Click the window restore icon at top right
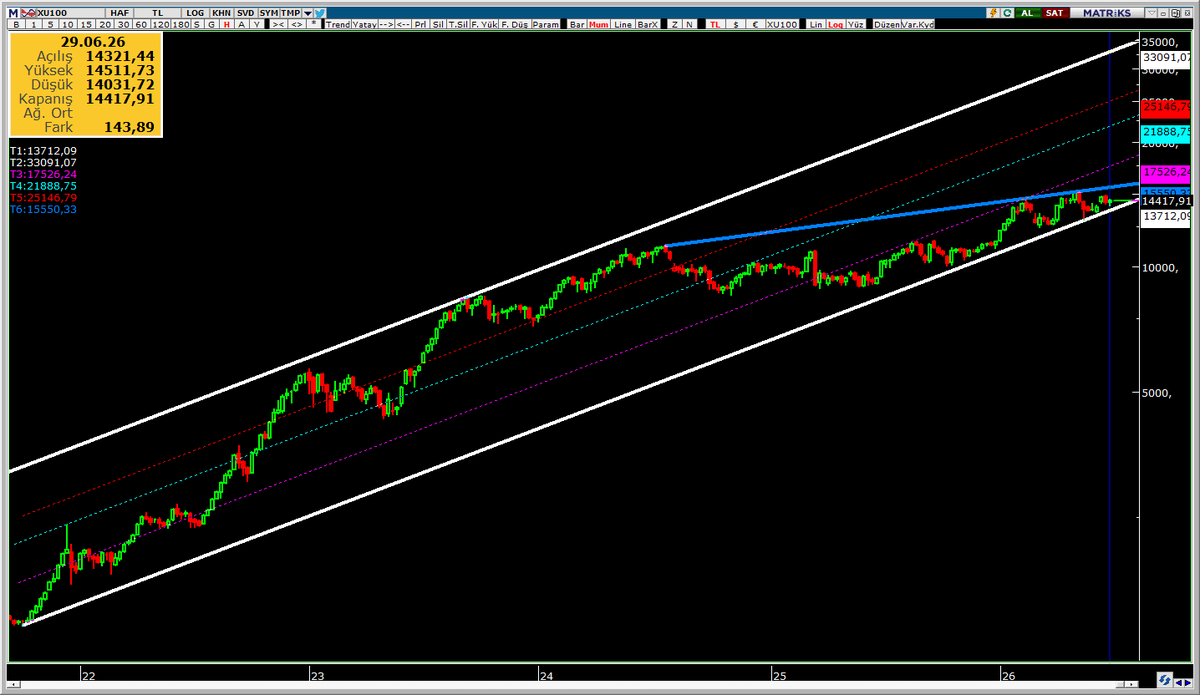This screenshot has height=695, width=1200. tap(1174, 12)
